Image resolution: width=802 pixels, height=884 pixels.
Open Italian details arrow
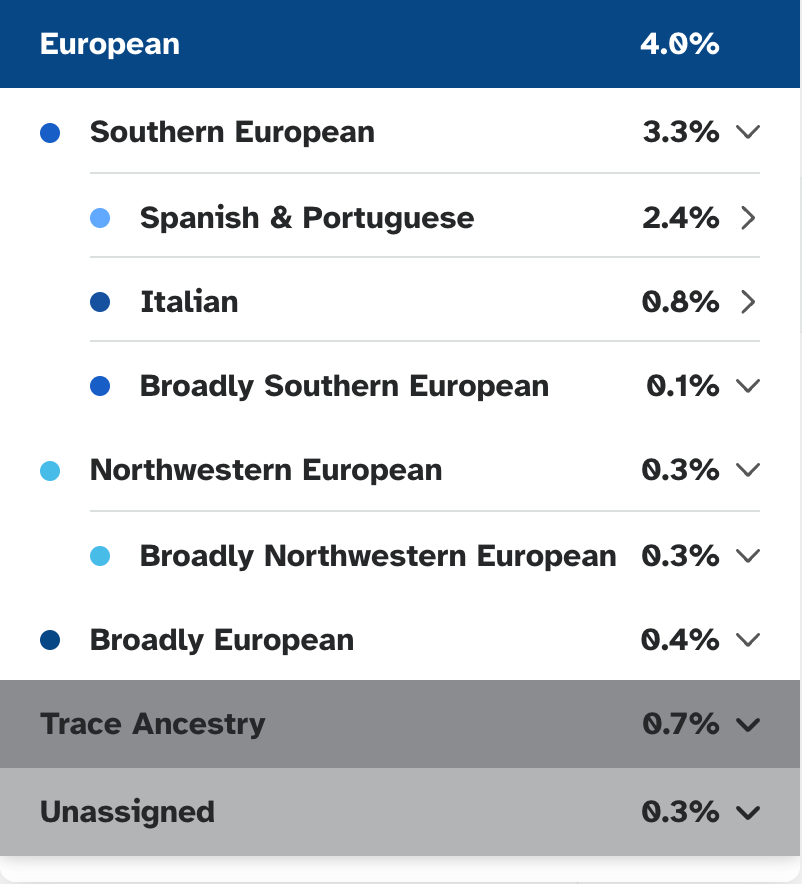748,302
